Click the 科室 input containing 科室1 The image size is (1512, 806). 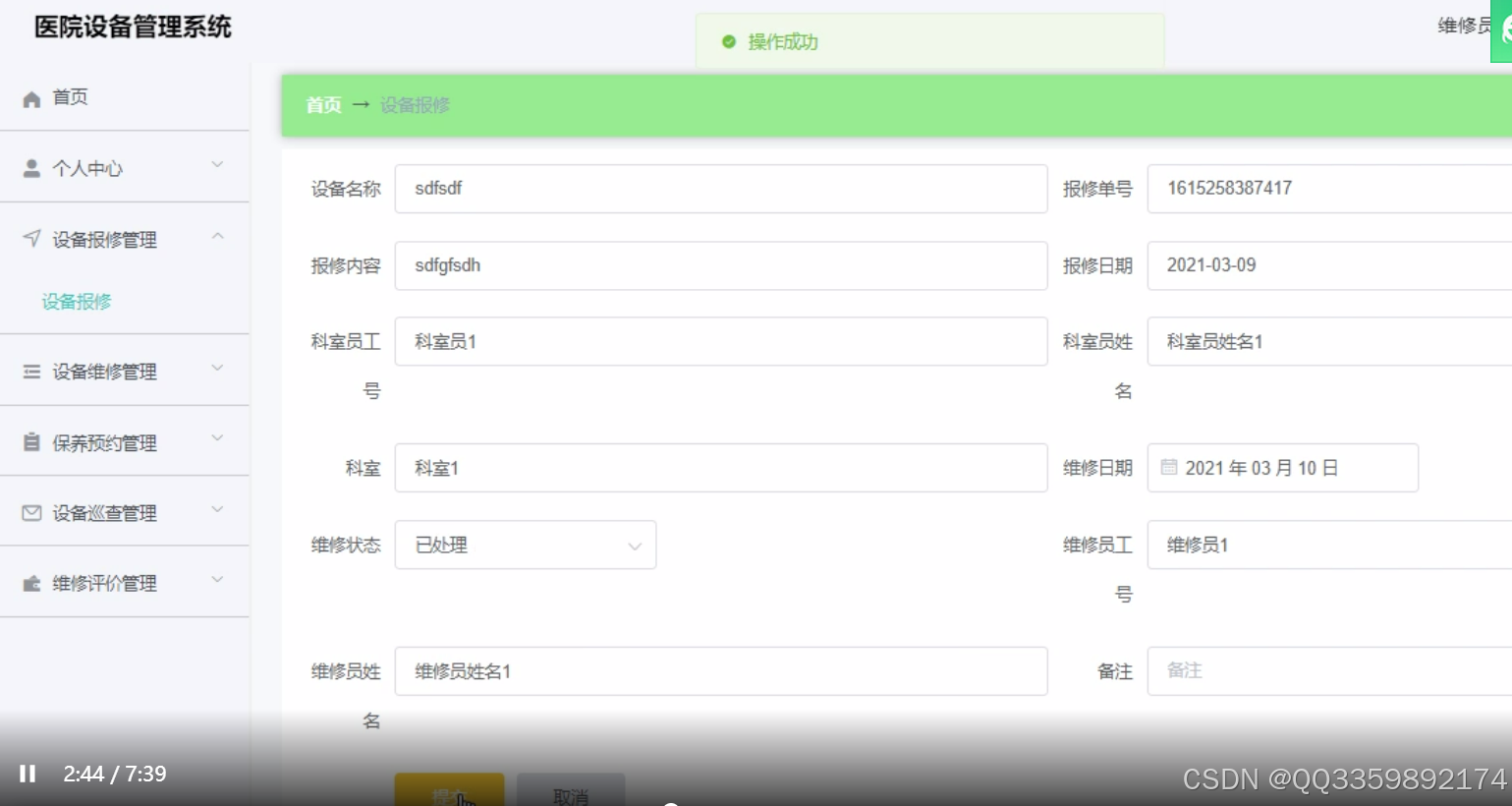(x=721, y=468)
